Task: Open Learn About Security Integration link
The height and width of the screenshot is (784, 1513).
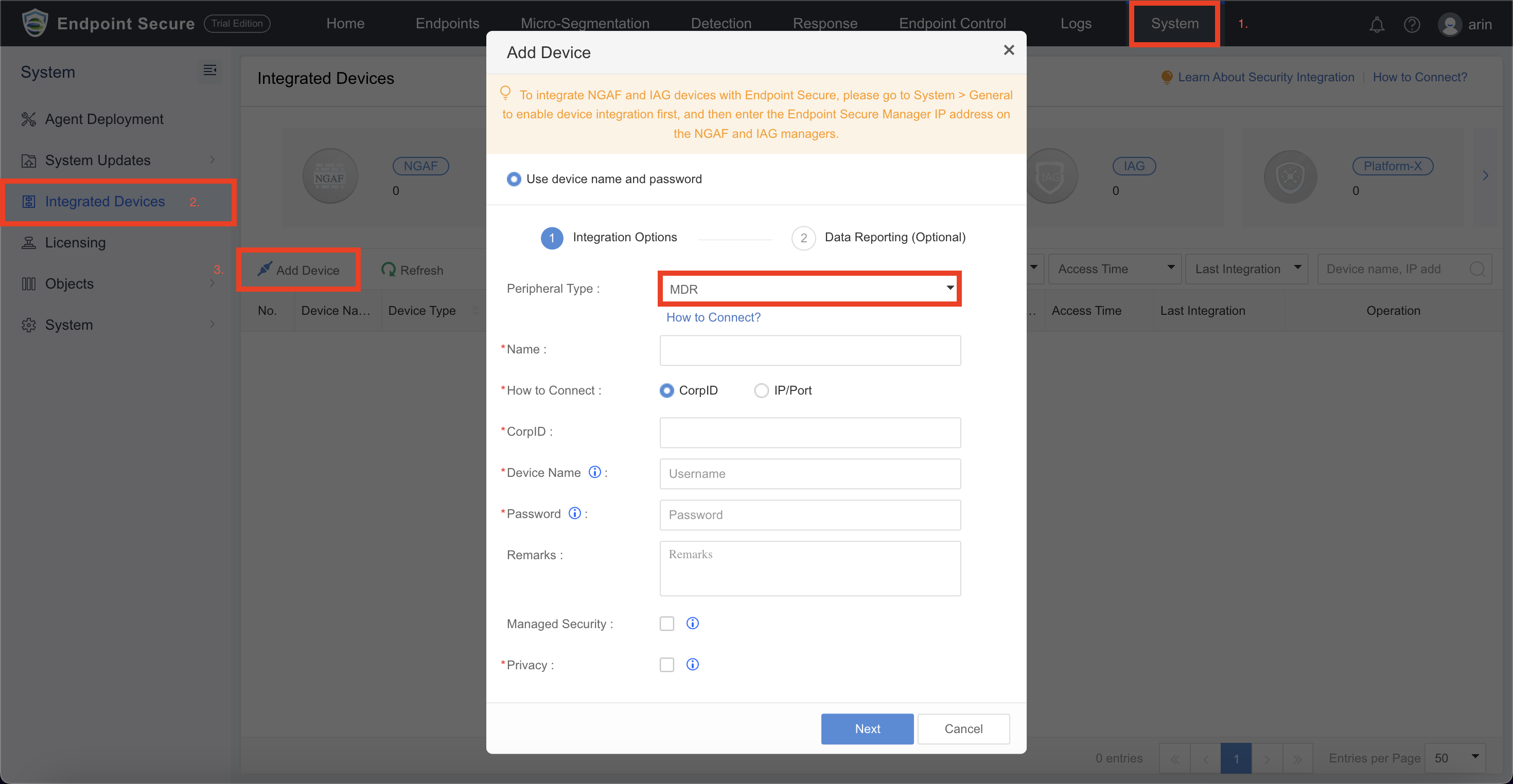Action: pyautogui.click(x=1266, y=77)
